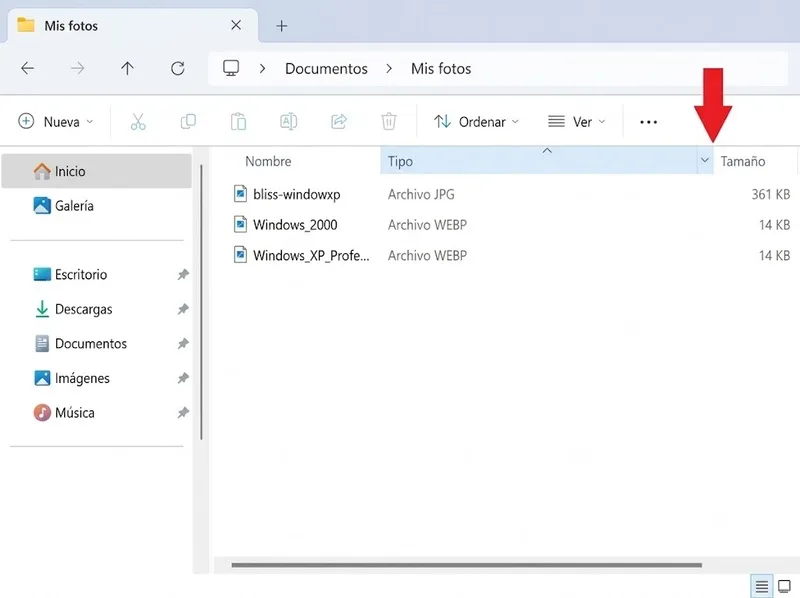Unpin Escritorio using its pin icon
Viewport: 800px width, 598px height.
(183, 275)
